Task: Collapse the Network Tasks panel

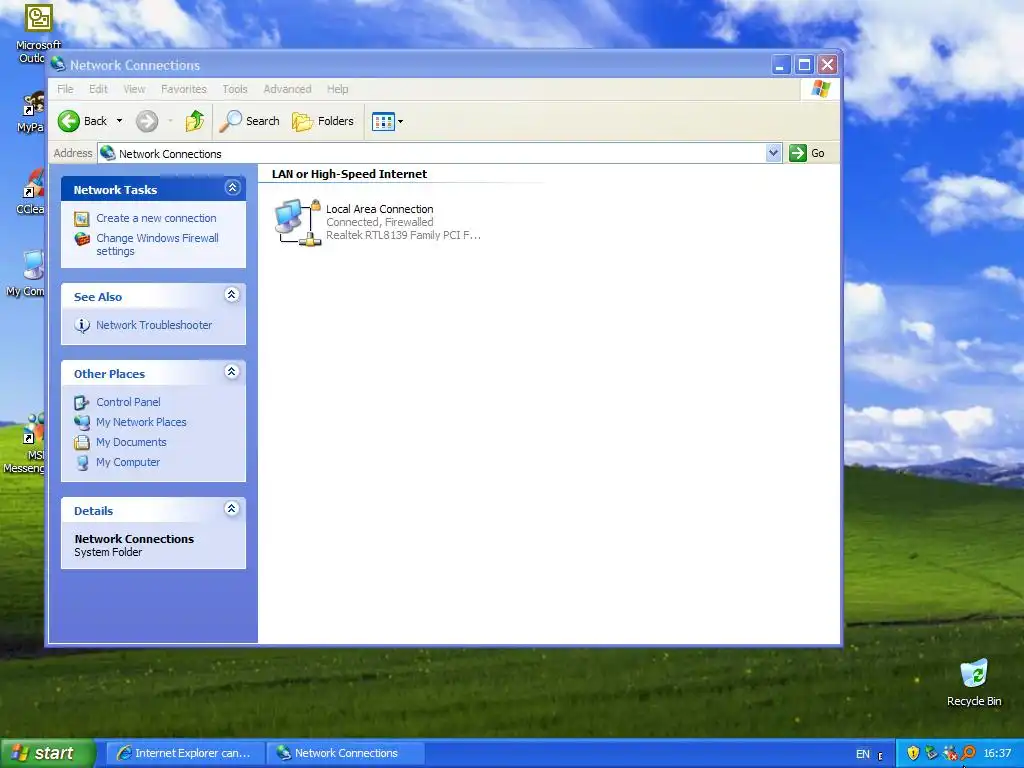Action: pyautogui.click(x=232, y=188)
